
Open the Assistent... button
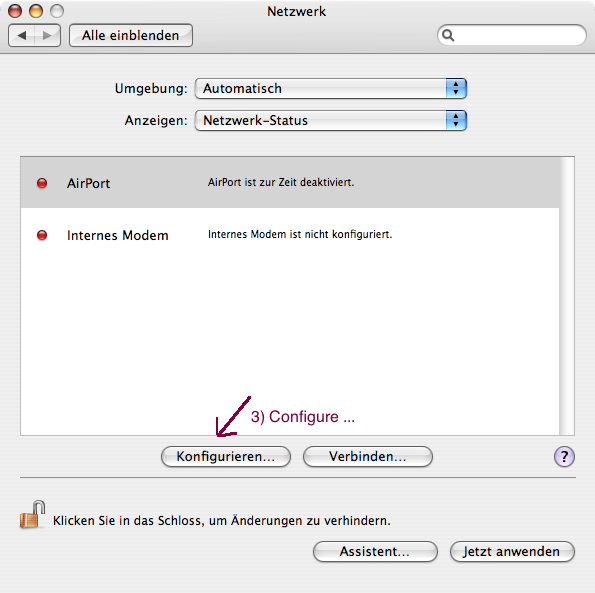click(375, 552)
